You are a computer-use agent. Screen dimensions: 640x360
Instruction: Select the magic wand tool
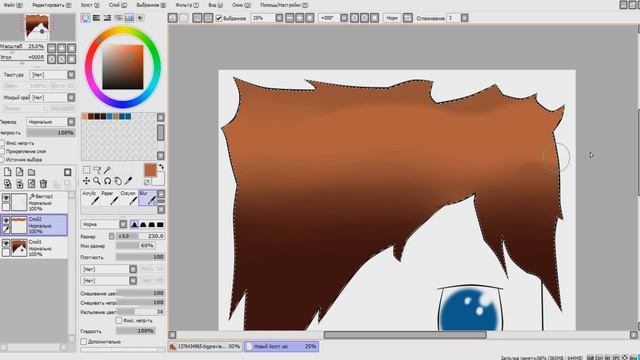tap(107, 170)
